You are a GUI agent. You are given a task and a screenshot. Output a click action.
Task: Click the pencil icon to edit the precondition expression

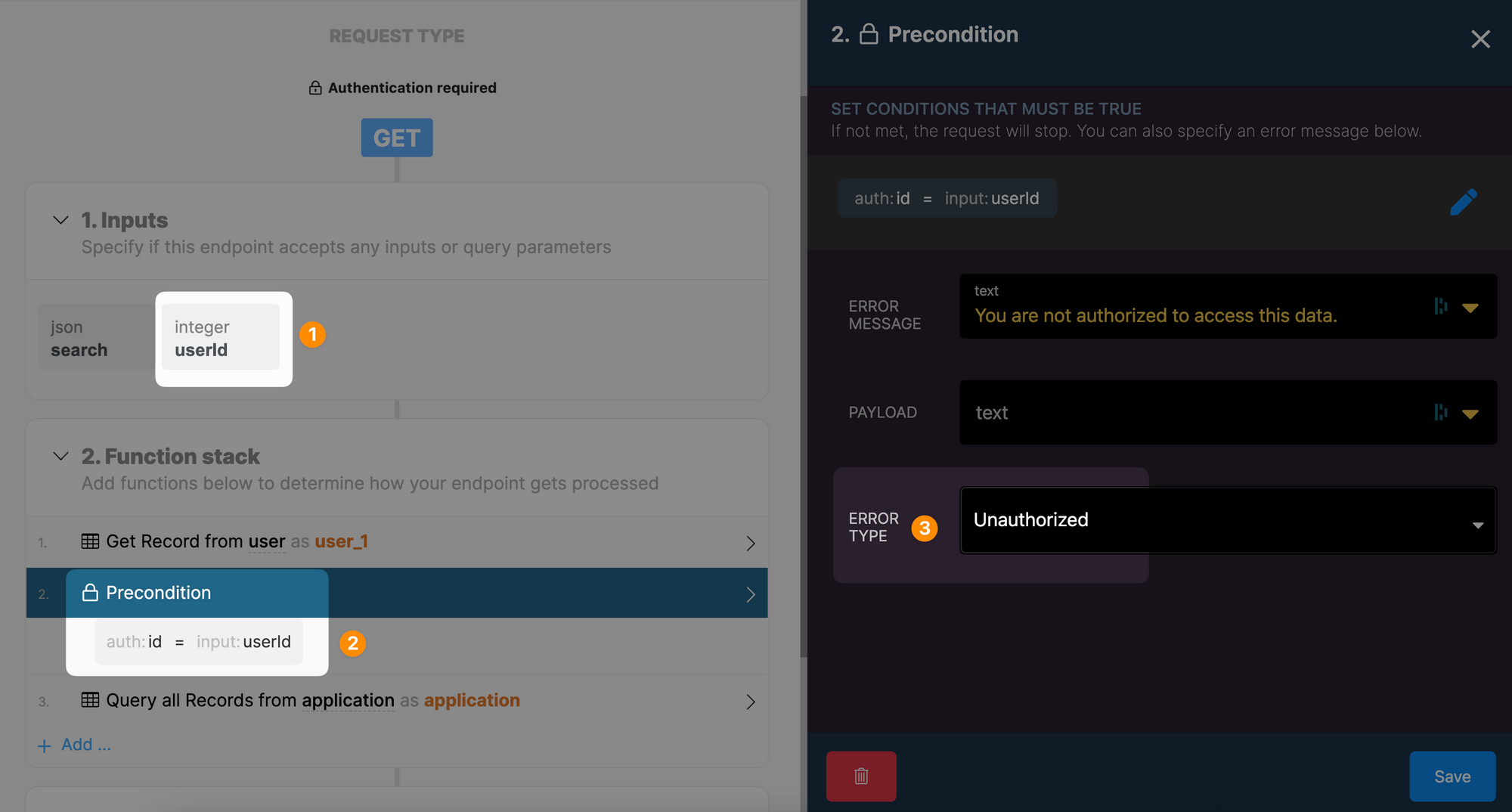(1465, 201)
